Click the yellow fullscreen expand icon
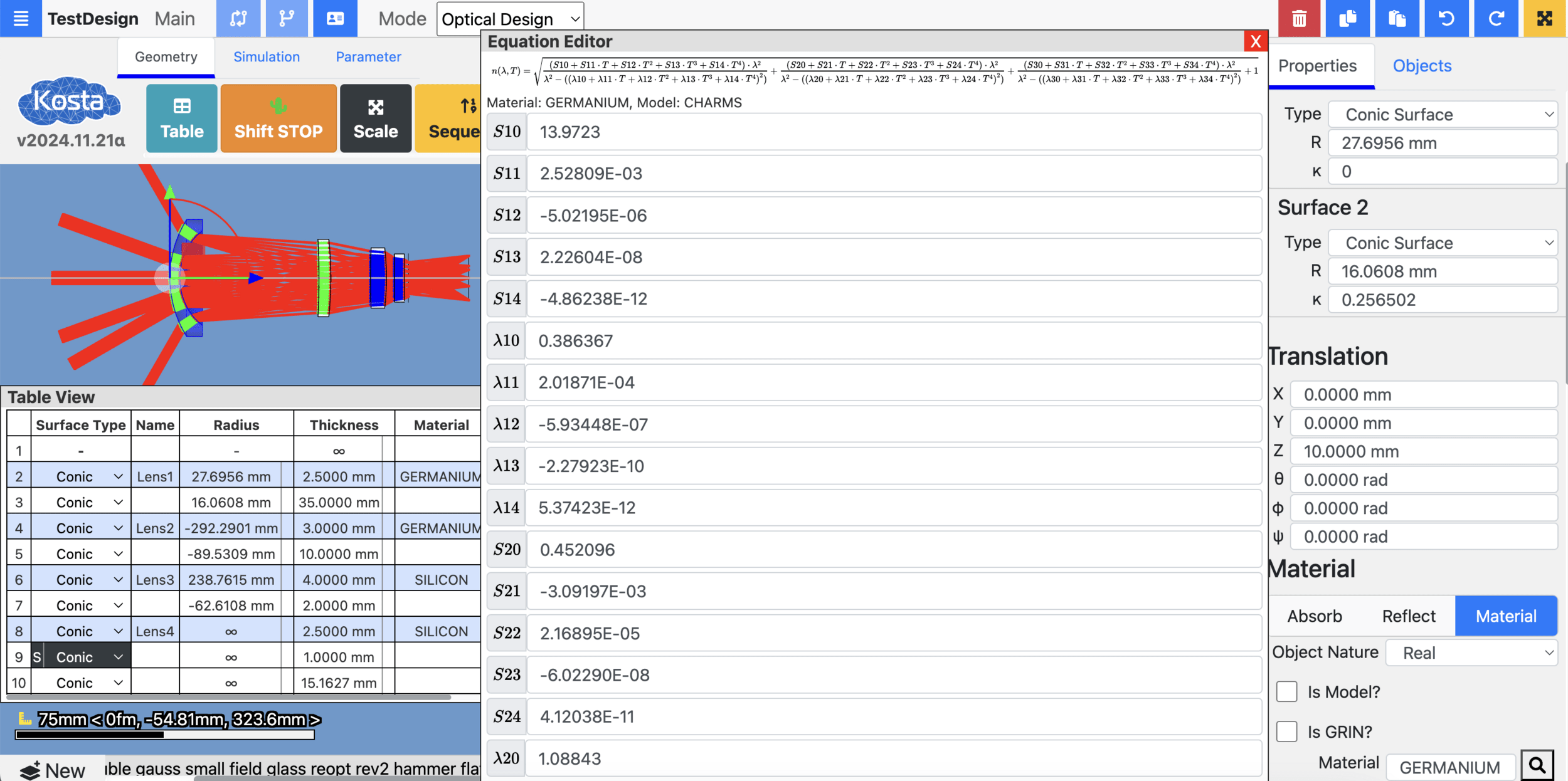Screen dimensions: 1568x781 coord(1544,18)
